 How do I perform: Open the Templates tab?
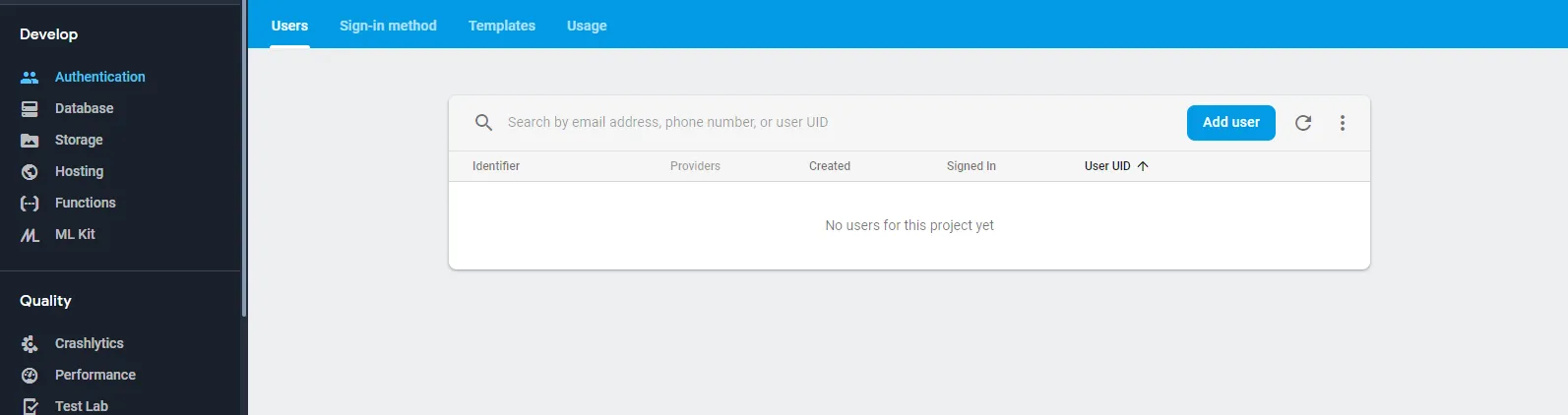click(x=502, y=26)
